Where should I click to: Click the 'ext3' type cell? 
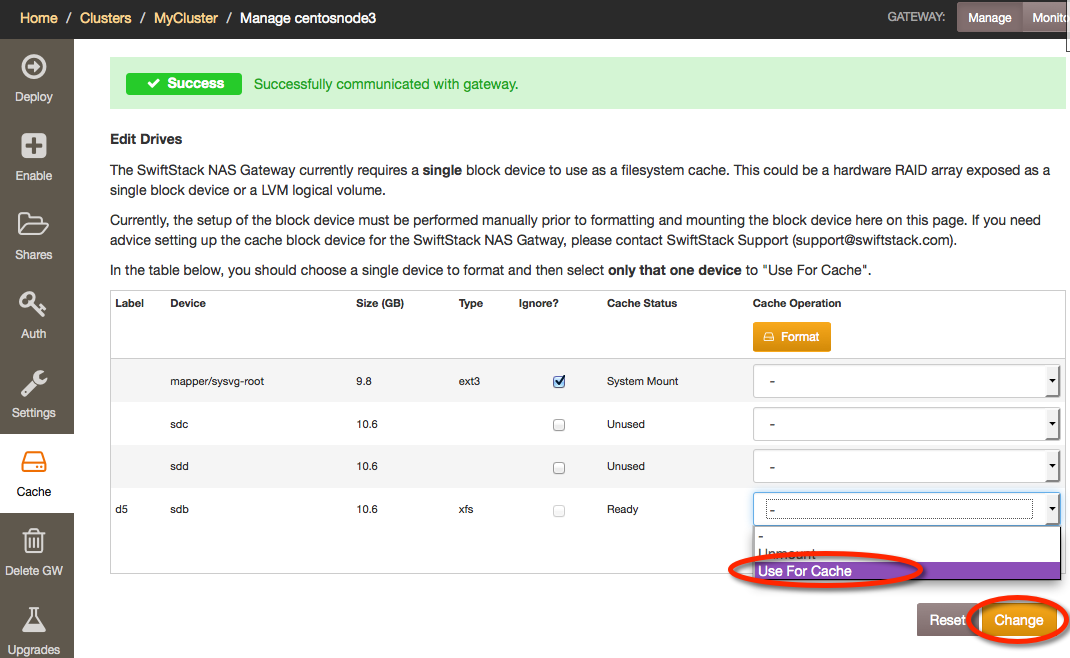[469, 381]
